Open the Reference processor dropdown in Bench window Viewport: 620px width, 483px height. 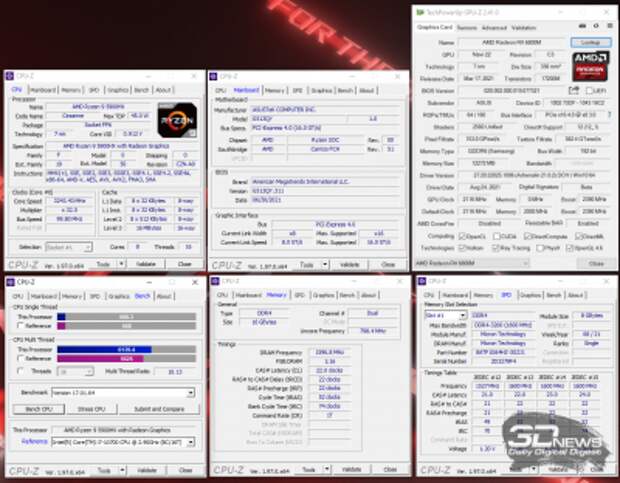coord(123,441)
